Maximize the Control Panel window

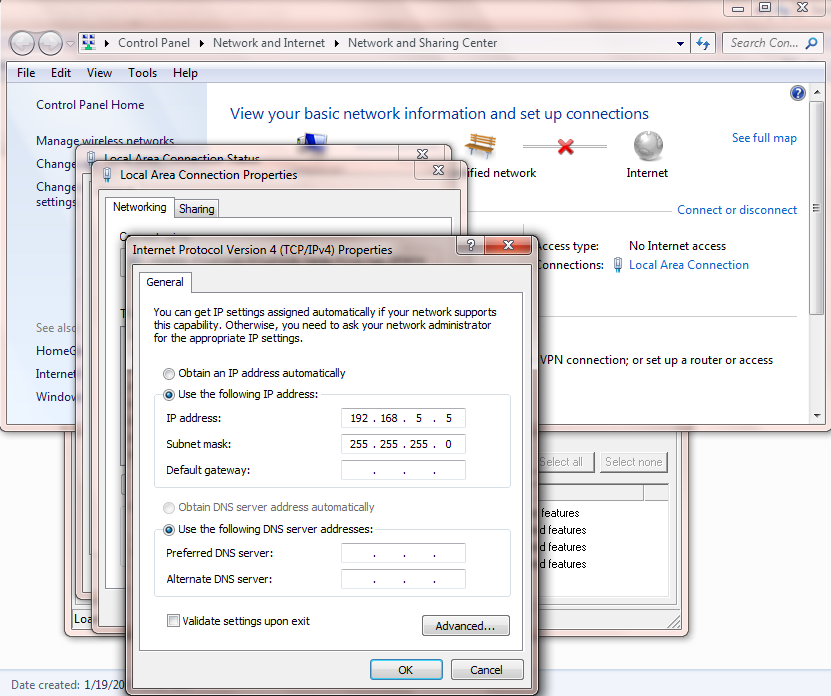(x=765, y=8)
